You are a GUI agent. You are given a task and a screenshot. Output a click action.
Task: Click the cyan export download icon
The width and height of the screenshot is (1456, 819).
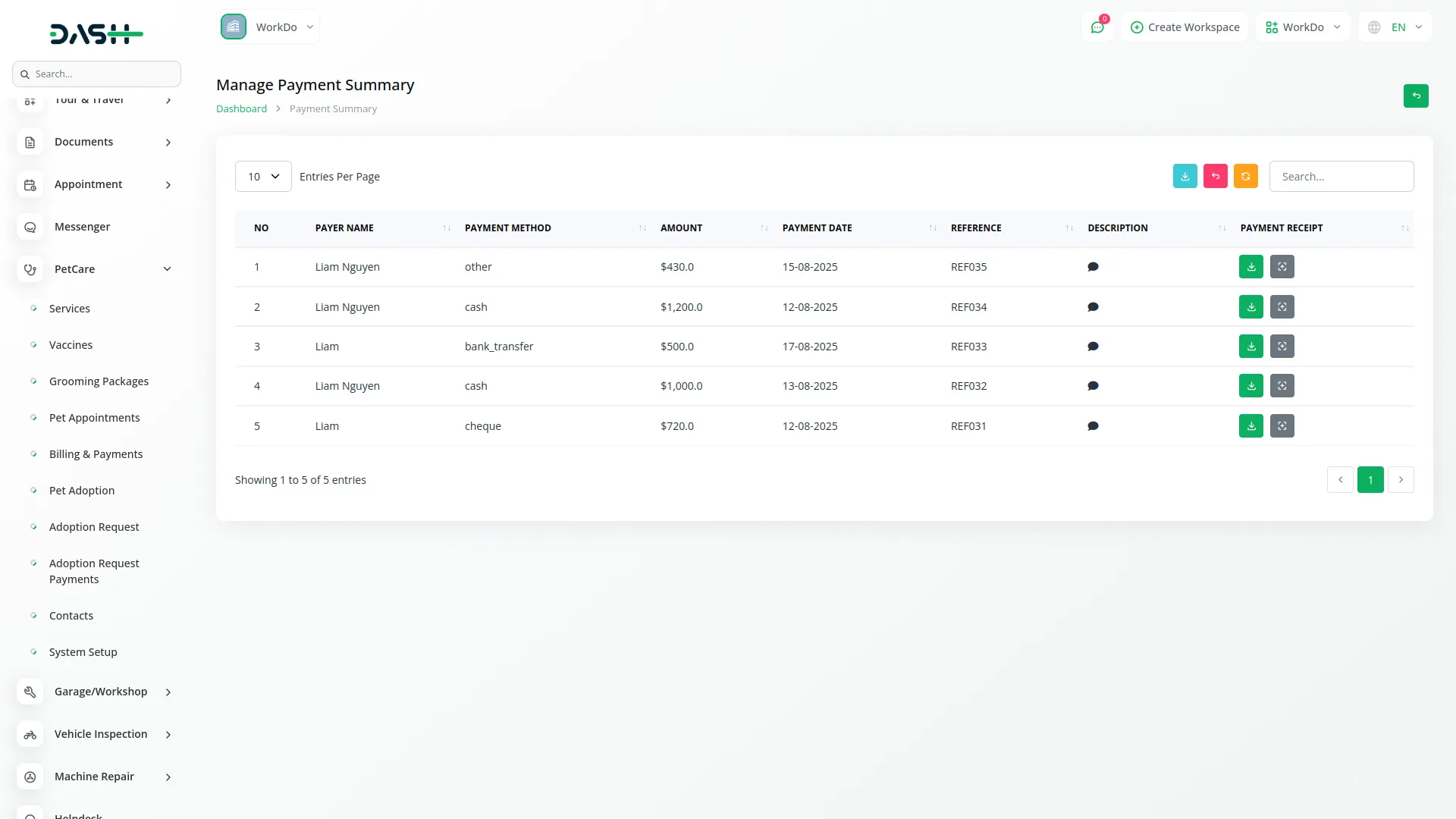1185,176
